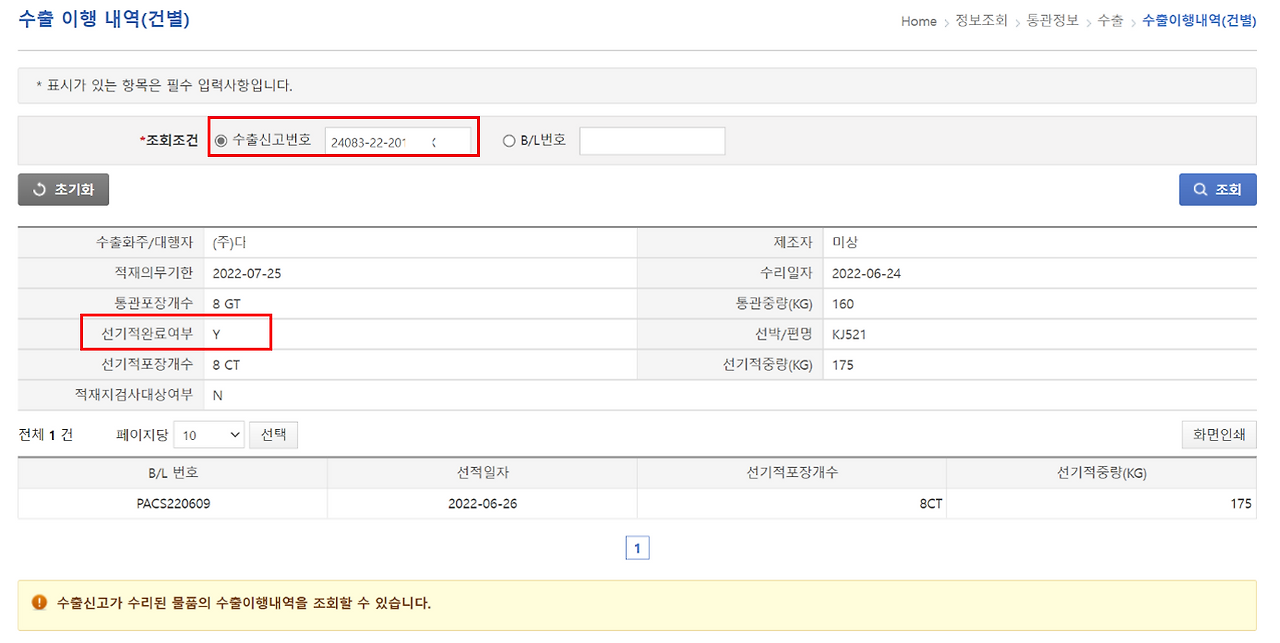Click 선기적포장개수 value 8 CT in summary
The image size is (1280, 643).
pos(226,365)
